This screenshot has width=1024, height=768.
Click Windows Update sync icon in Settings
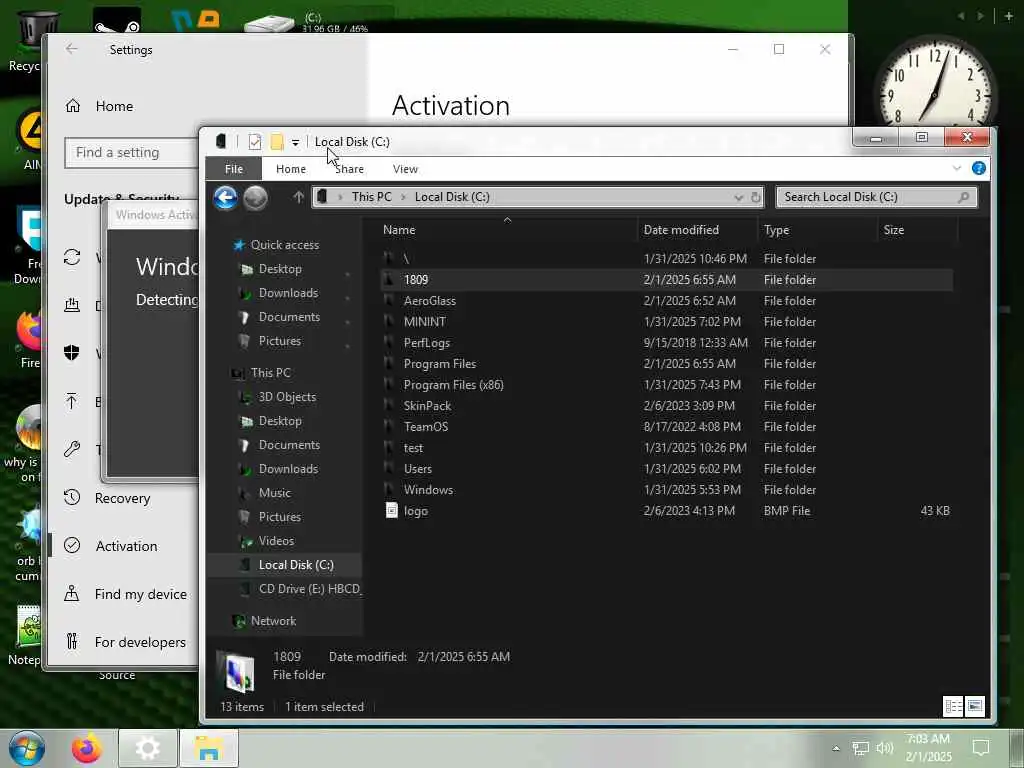click(72, 257)
